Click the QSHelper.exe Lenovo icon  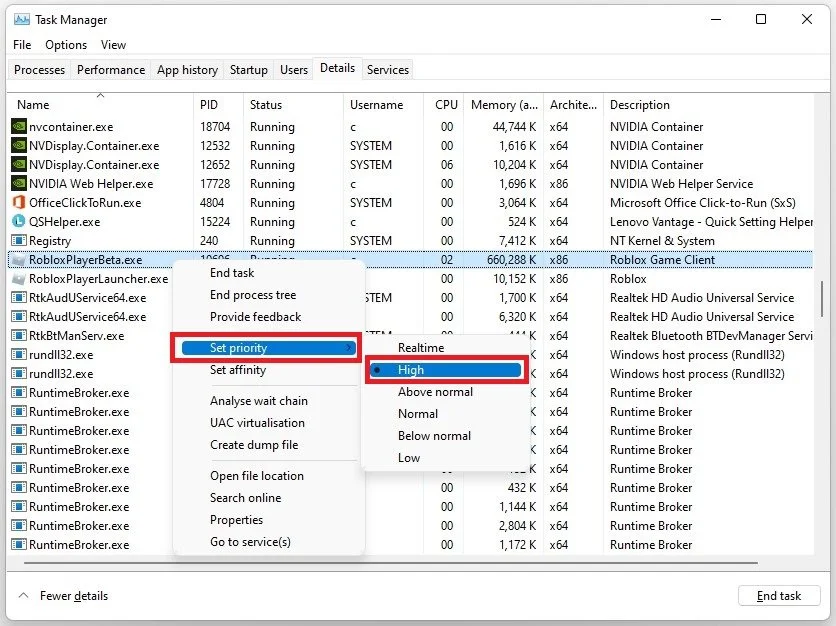(19, 221)
